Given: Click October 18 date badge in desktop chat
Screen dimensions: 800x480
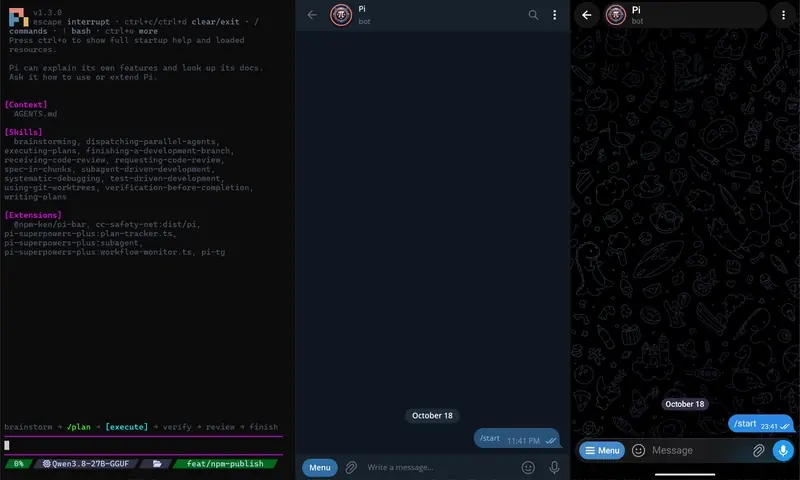Looking at the screenshot, I should click(x=432, y=416).
